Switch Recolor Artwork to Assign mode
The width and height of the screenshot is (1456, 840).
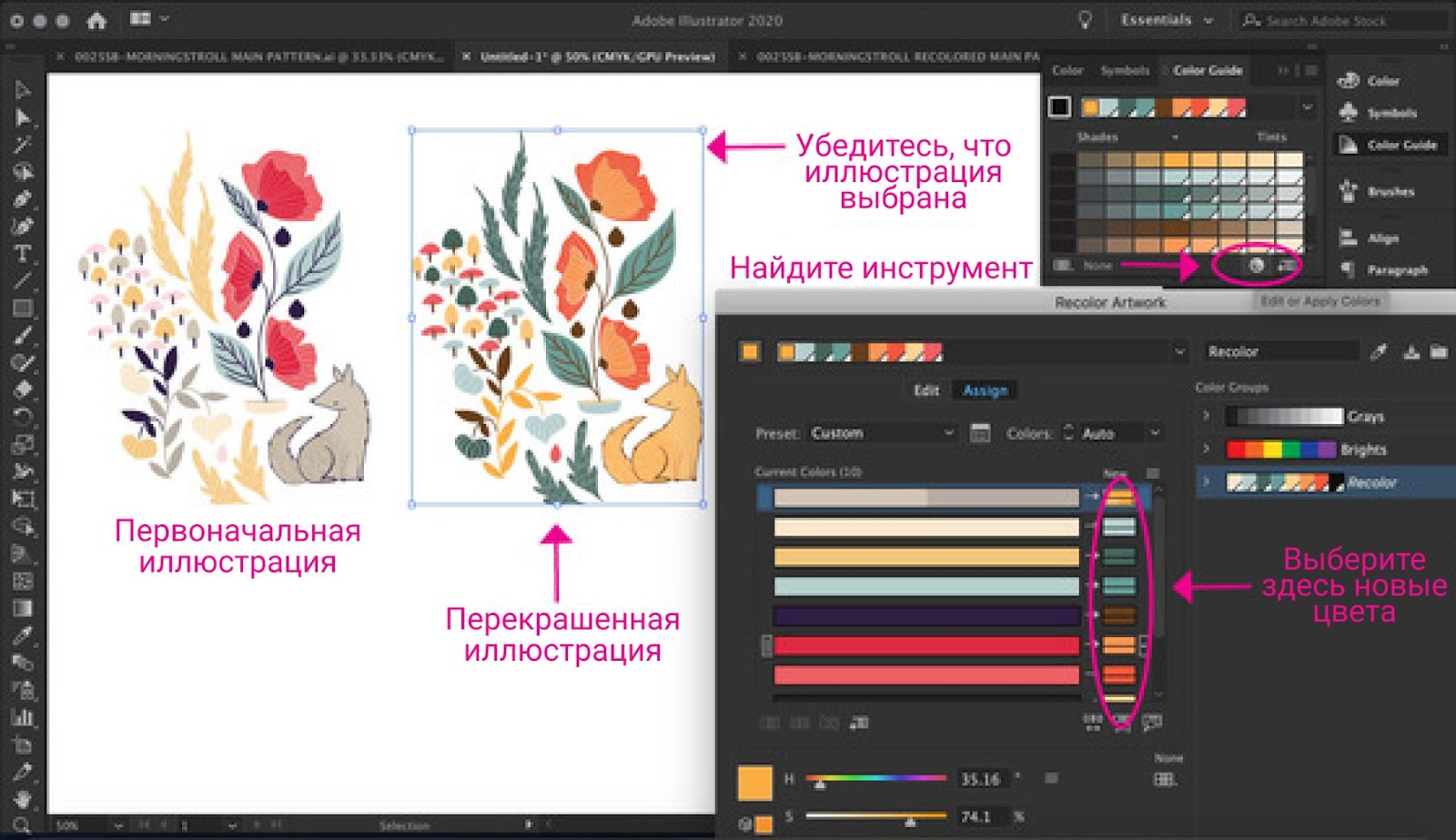tap(986, 390)
